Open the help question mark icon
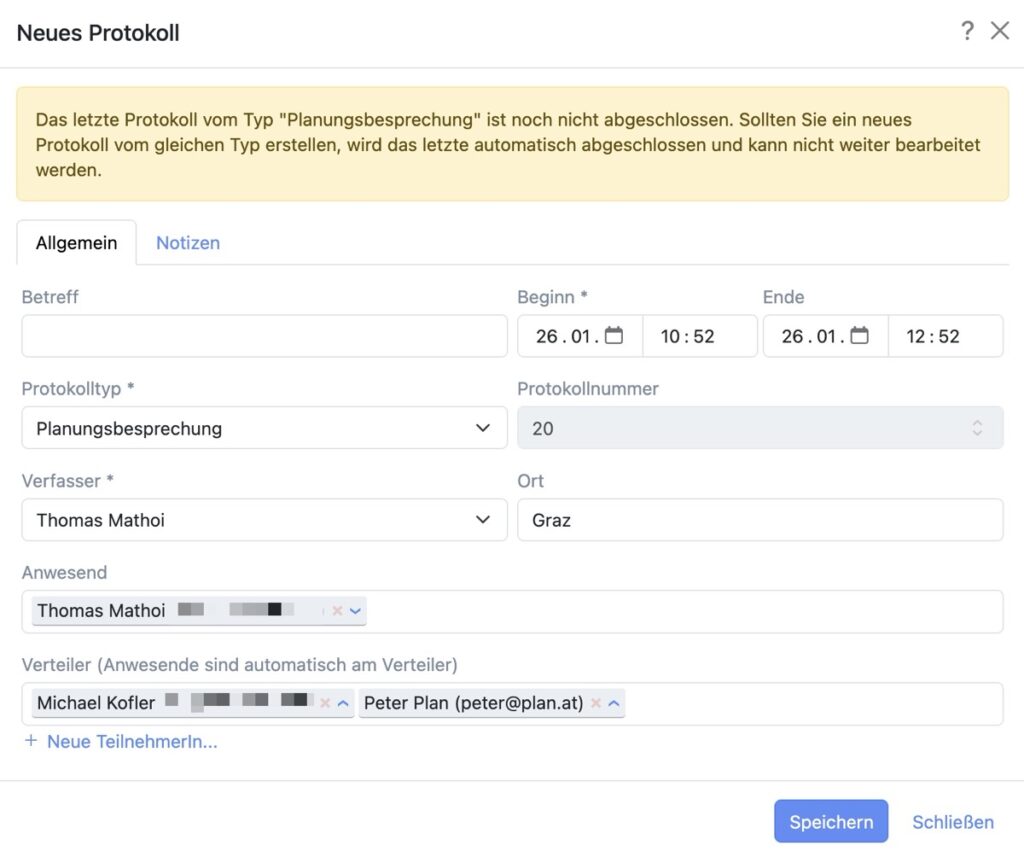Screen dimensions: 1024x857 pos(967,31)
